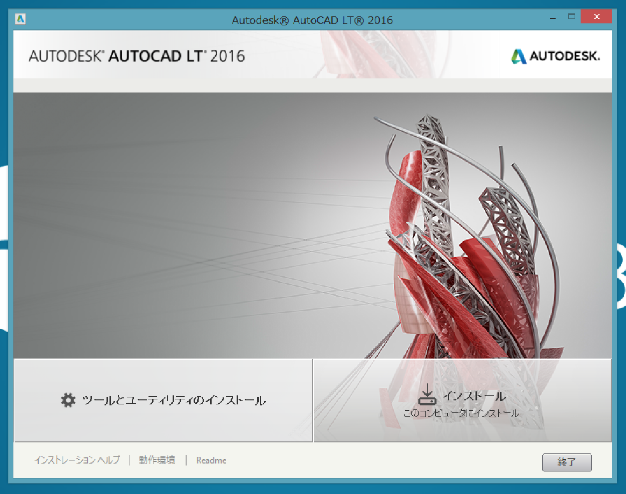Open the インストレーション ヘルプ link

77,460
